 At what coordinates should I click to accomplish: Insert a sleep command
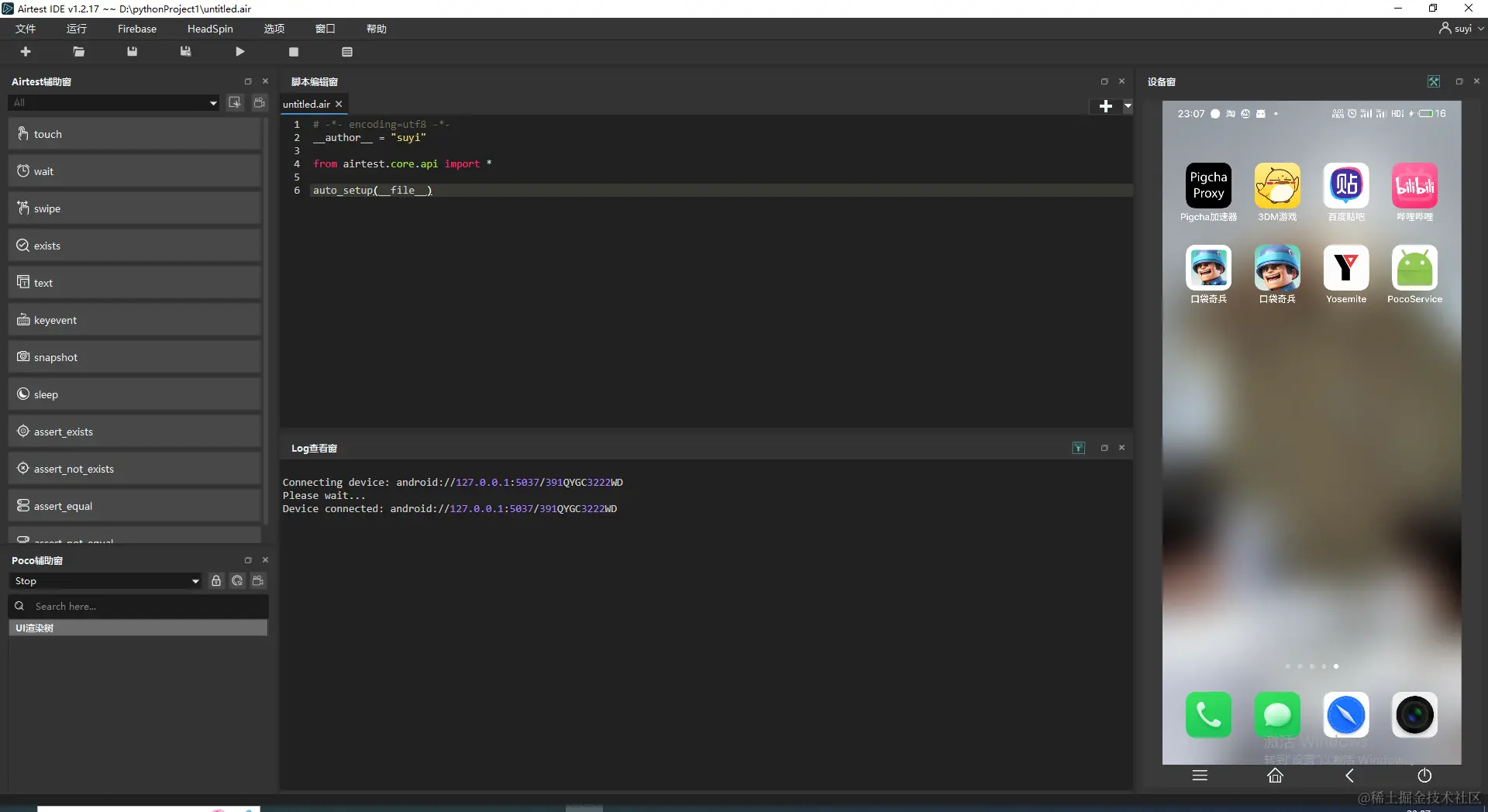(x=135, y=394)
